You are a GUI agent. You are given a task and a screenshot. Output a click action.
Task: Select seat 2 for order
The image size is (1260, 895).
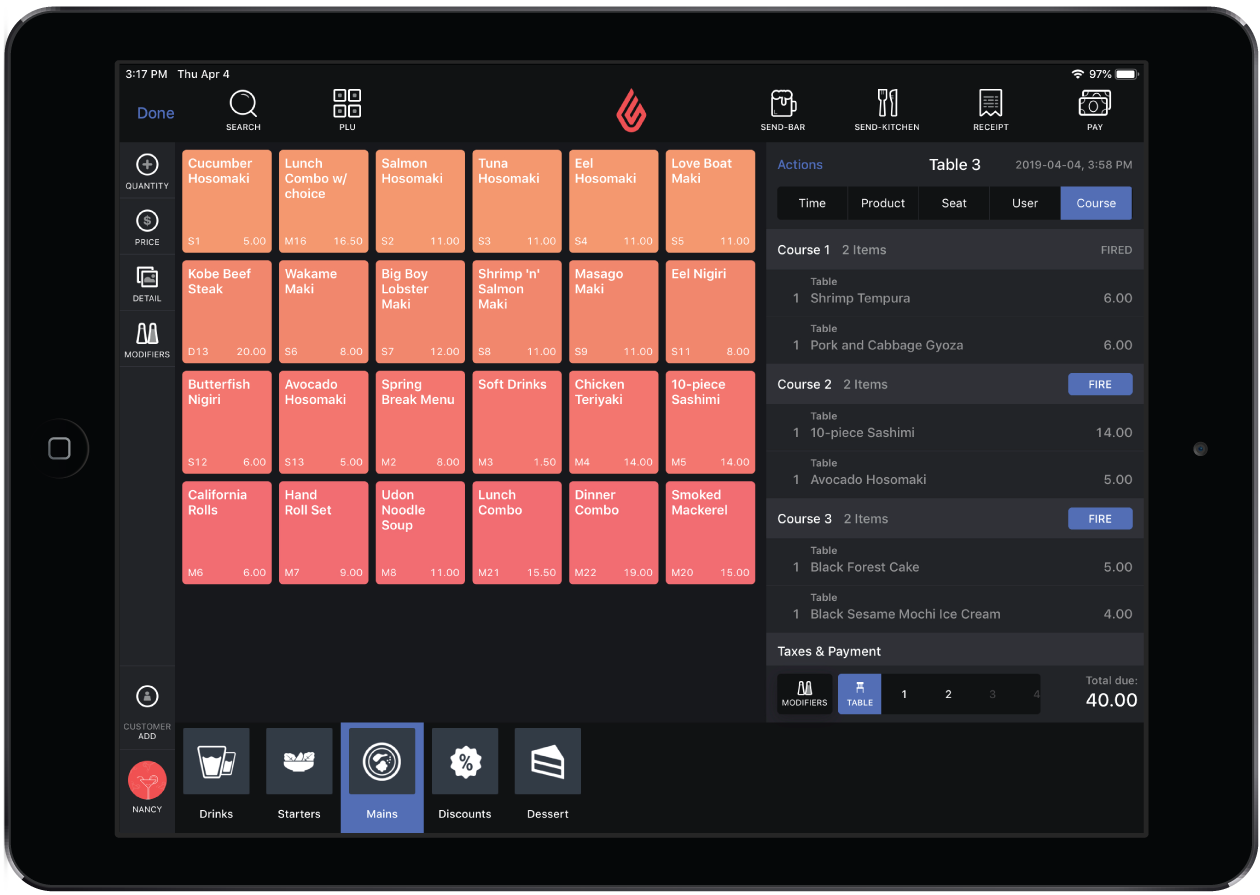(x=948, y=694)
